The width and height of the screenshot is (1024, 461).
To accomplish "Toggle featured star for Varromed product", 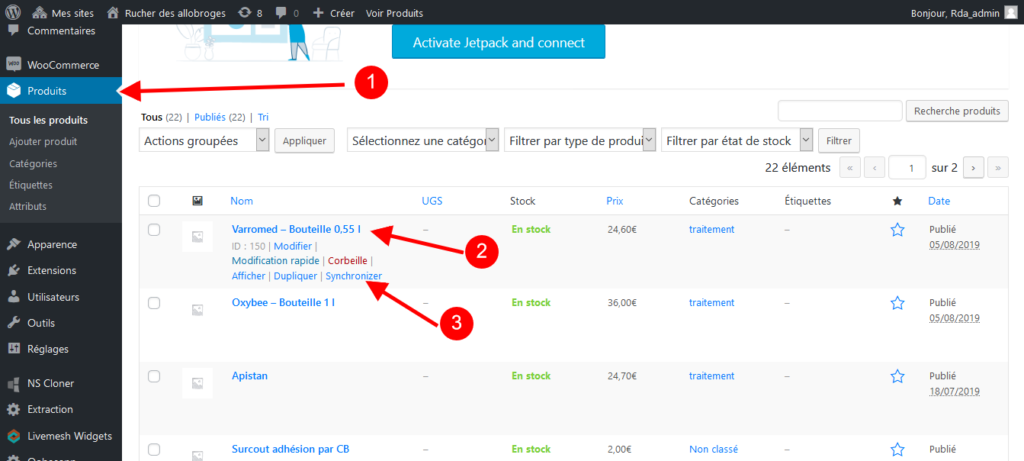I will [x=897, y=230].
